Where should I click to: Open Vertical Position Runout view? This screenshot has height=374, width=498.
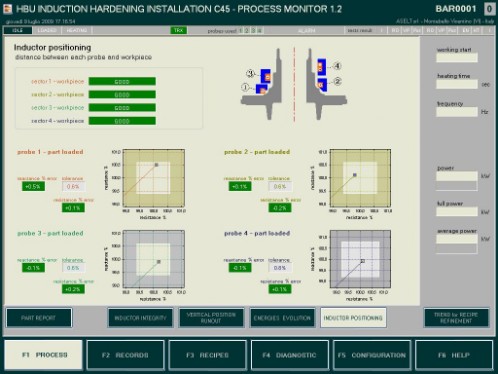click(211, 318)
